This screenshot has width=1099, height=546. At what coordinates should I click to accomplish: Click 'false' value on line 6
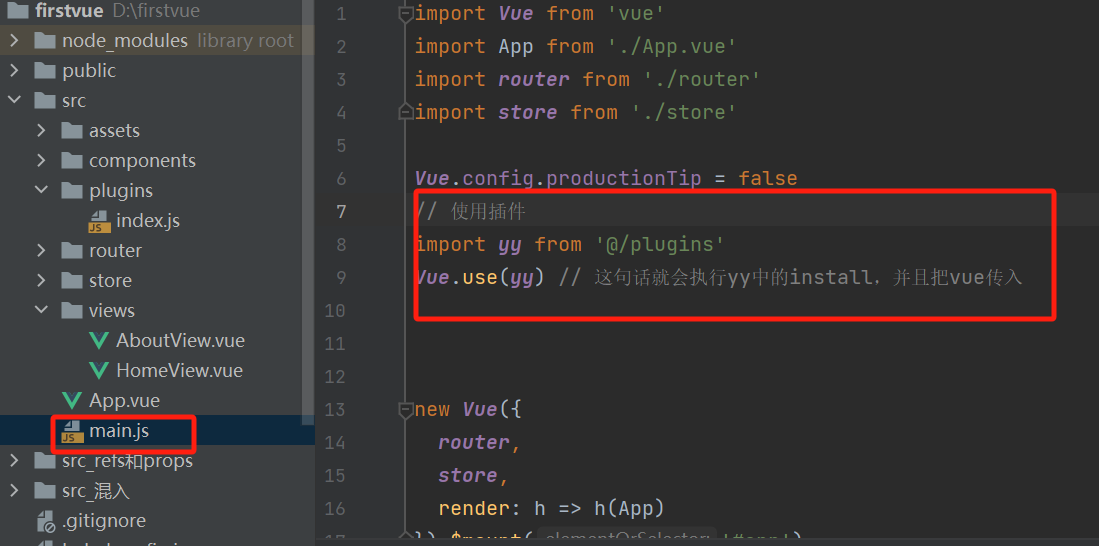pyautogui.click(x=767, y=179)
